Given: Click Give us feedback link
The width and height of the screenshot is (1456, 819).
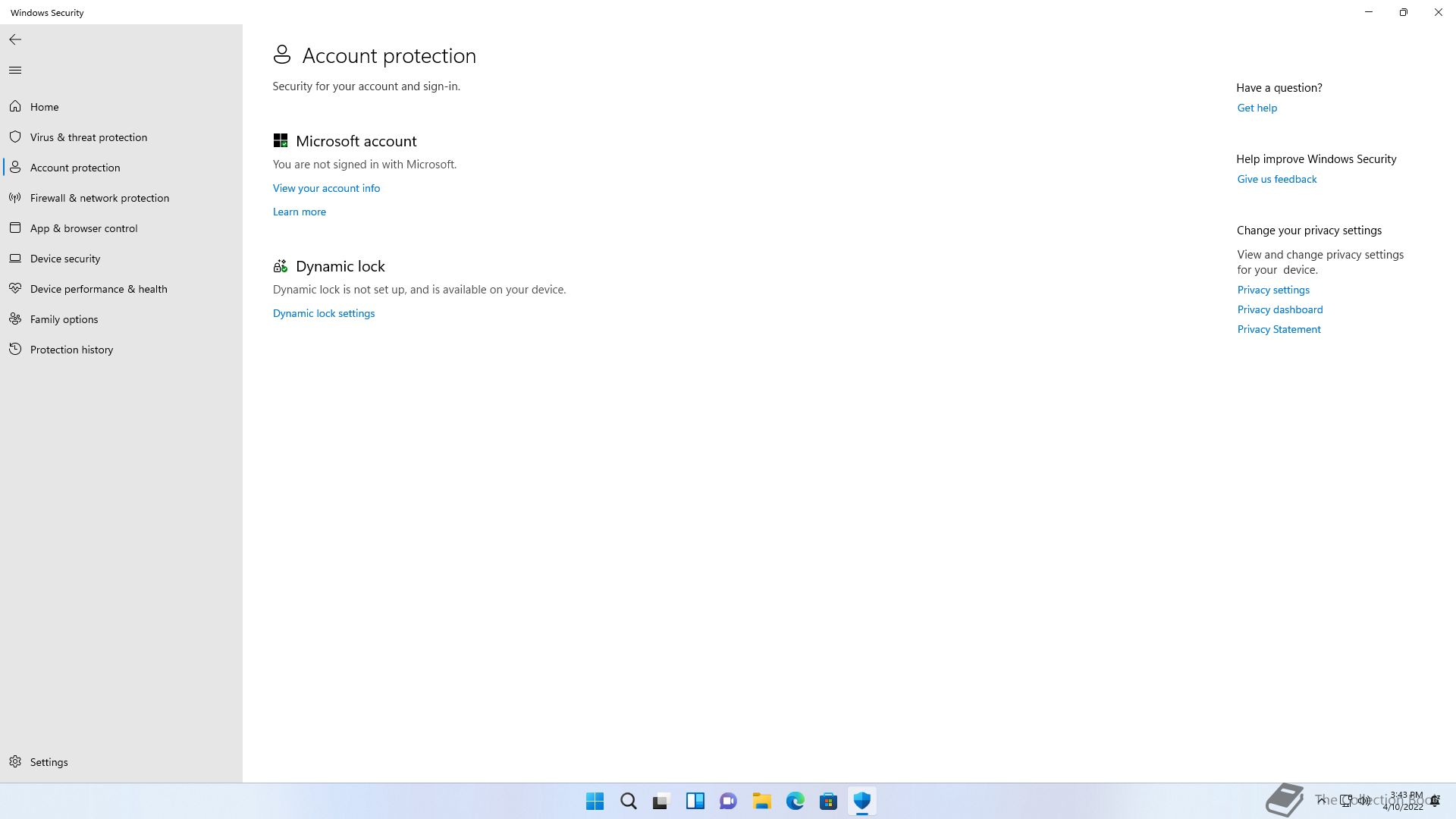Looking at the screenshot, I should 1276,179.
